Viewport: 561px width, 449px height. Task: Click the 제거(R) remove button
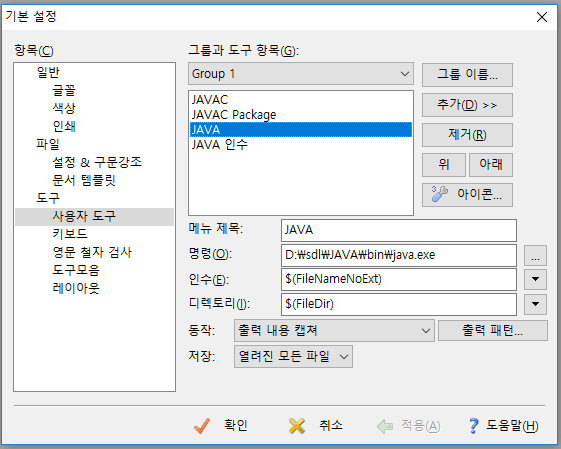[467, 135]
